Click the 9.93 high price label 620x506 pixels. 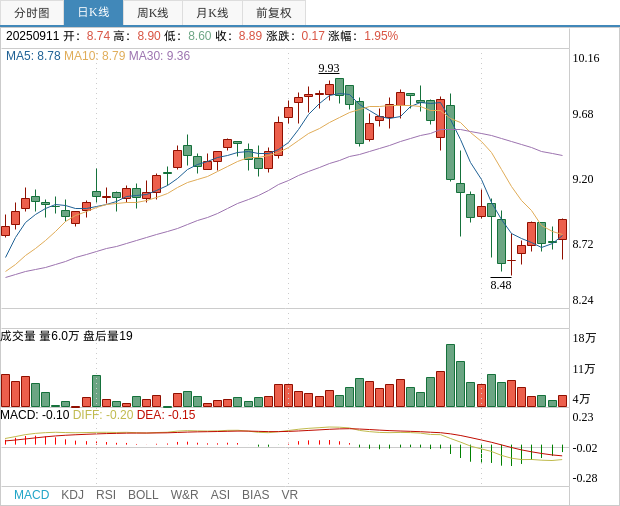point(329,68)
